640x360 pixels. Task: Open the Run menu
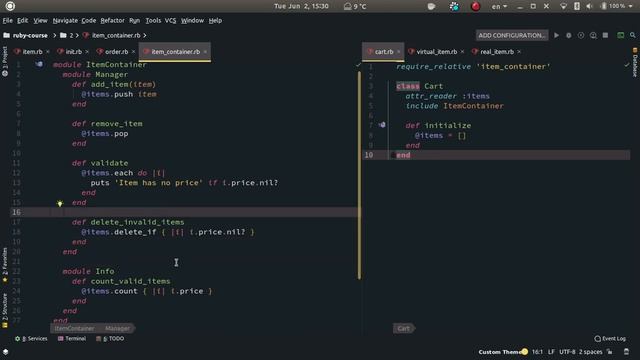tap(134, 20)
